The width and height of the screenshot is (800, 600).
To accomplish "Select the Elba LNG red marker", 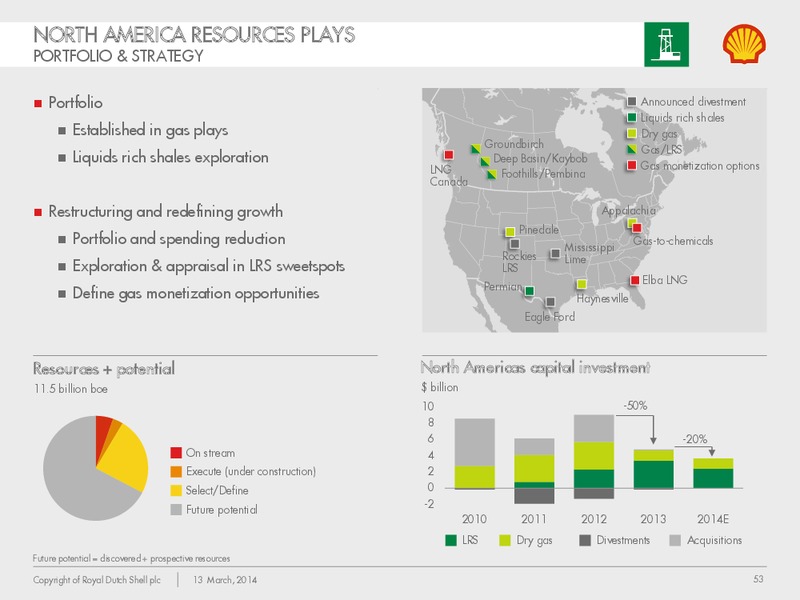I will coord(635,280).
